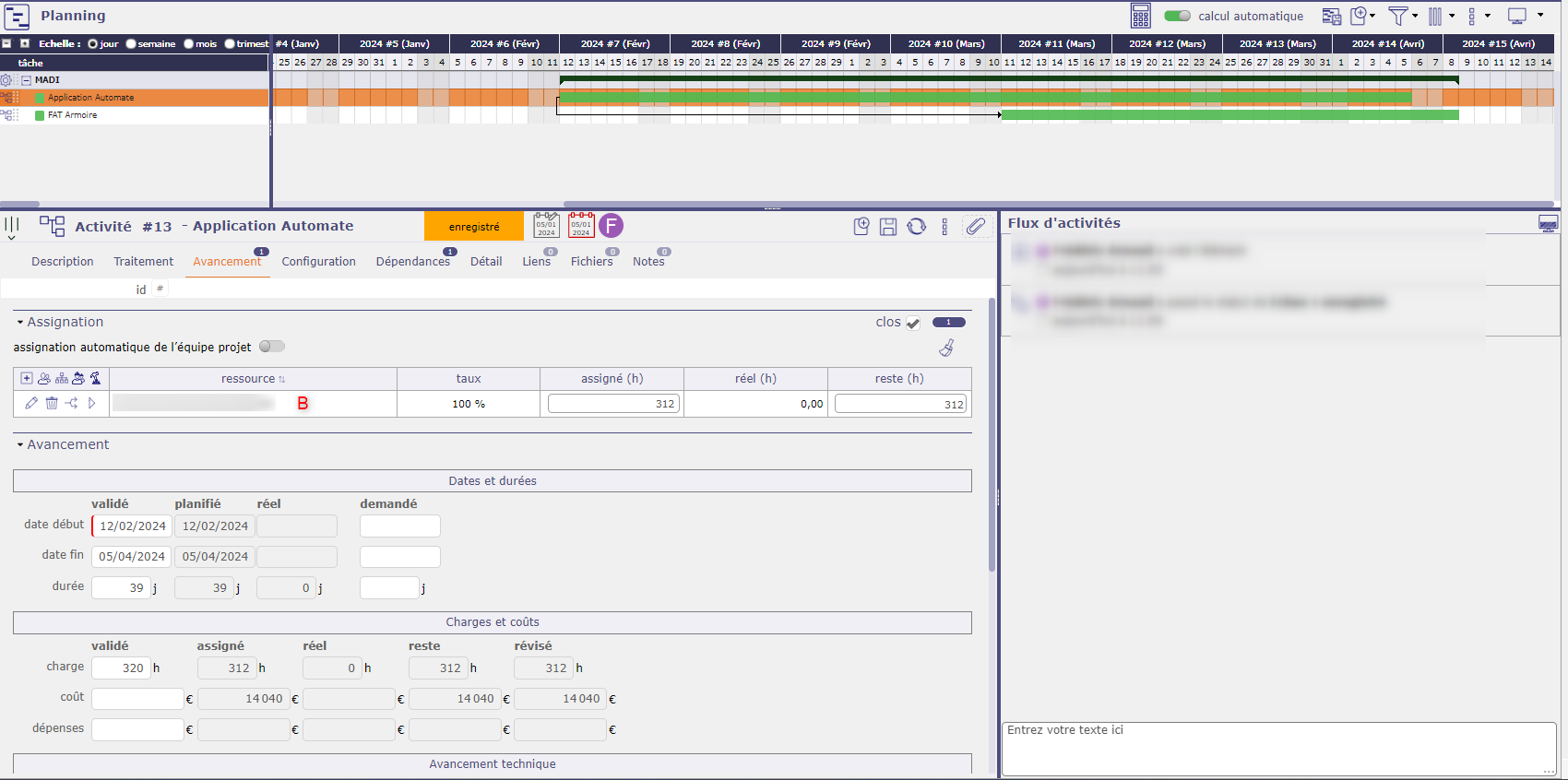Collapse the Assignation section
1568x780 pixels.
(20, 323)
